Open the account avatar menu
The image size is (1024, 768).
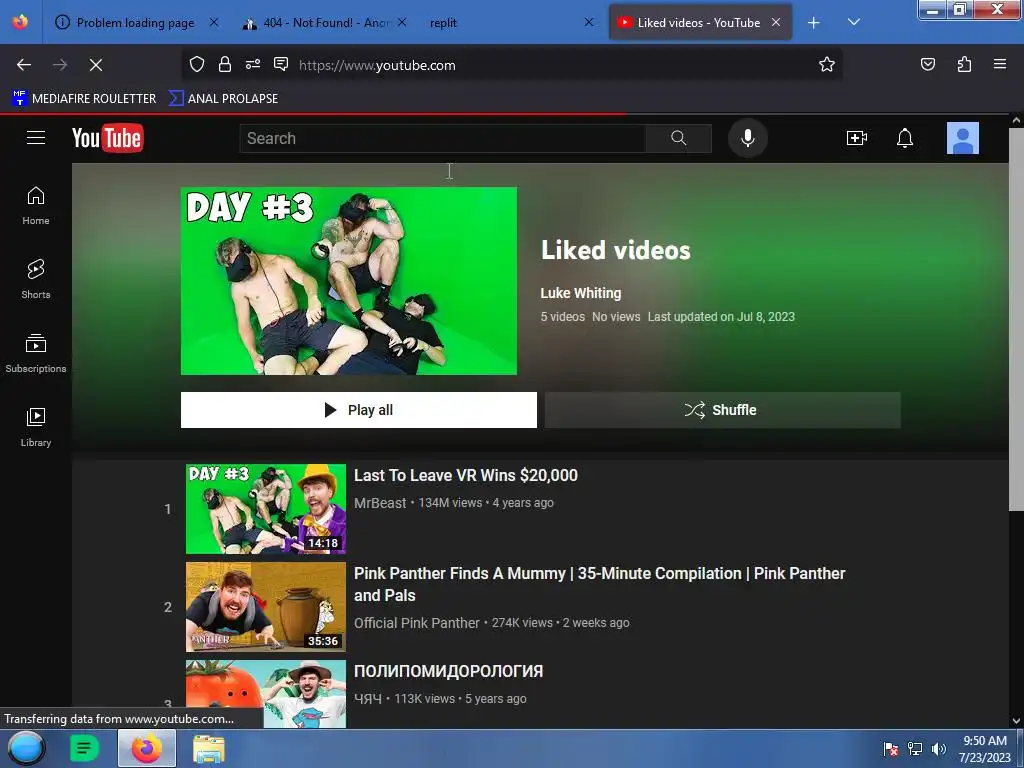tap(963, 138)
